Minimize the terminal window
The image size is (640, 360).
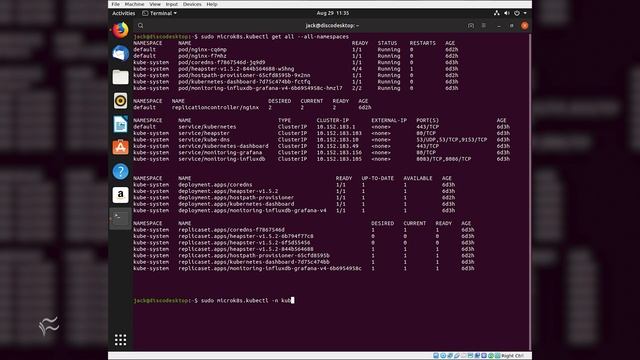point(499,26)
